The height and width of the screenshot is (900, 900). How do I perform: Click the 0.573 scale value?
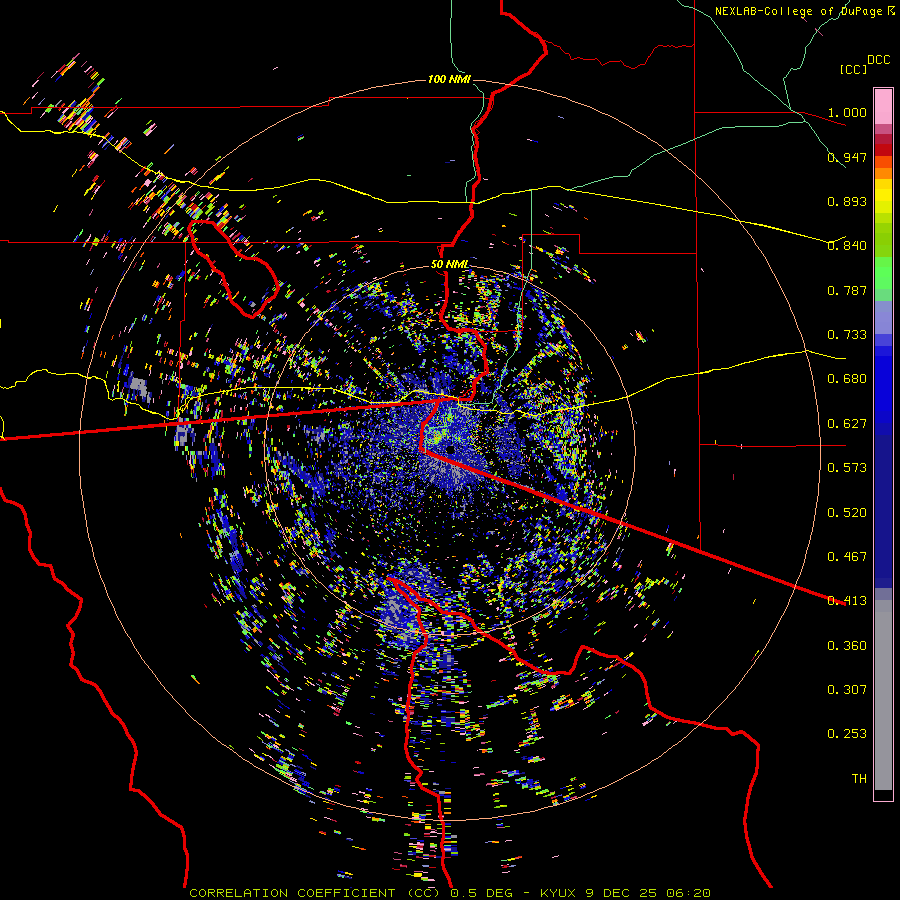tap(847, 468)
